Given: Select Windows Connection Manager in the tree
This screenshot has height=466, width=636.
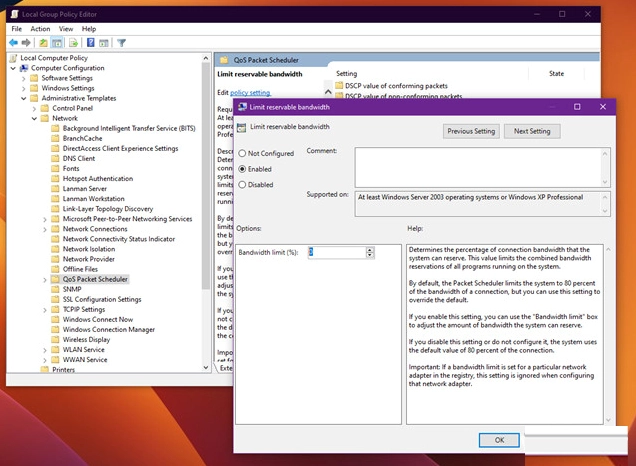Looking at the screenshot, I should pyautogui.click(x=109, y=329).
